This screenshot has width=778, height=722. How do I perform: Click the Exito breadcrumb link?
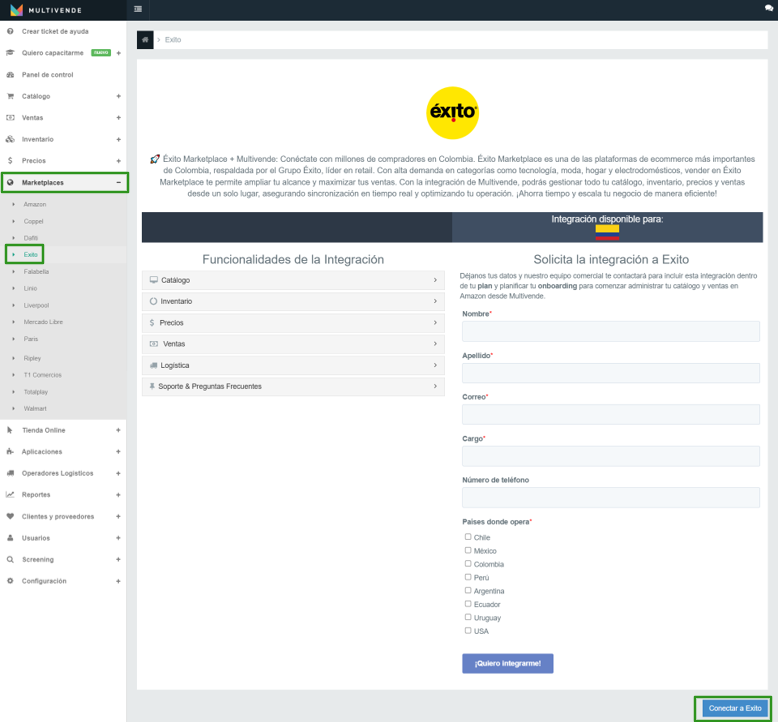[x=173, y=40]
